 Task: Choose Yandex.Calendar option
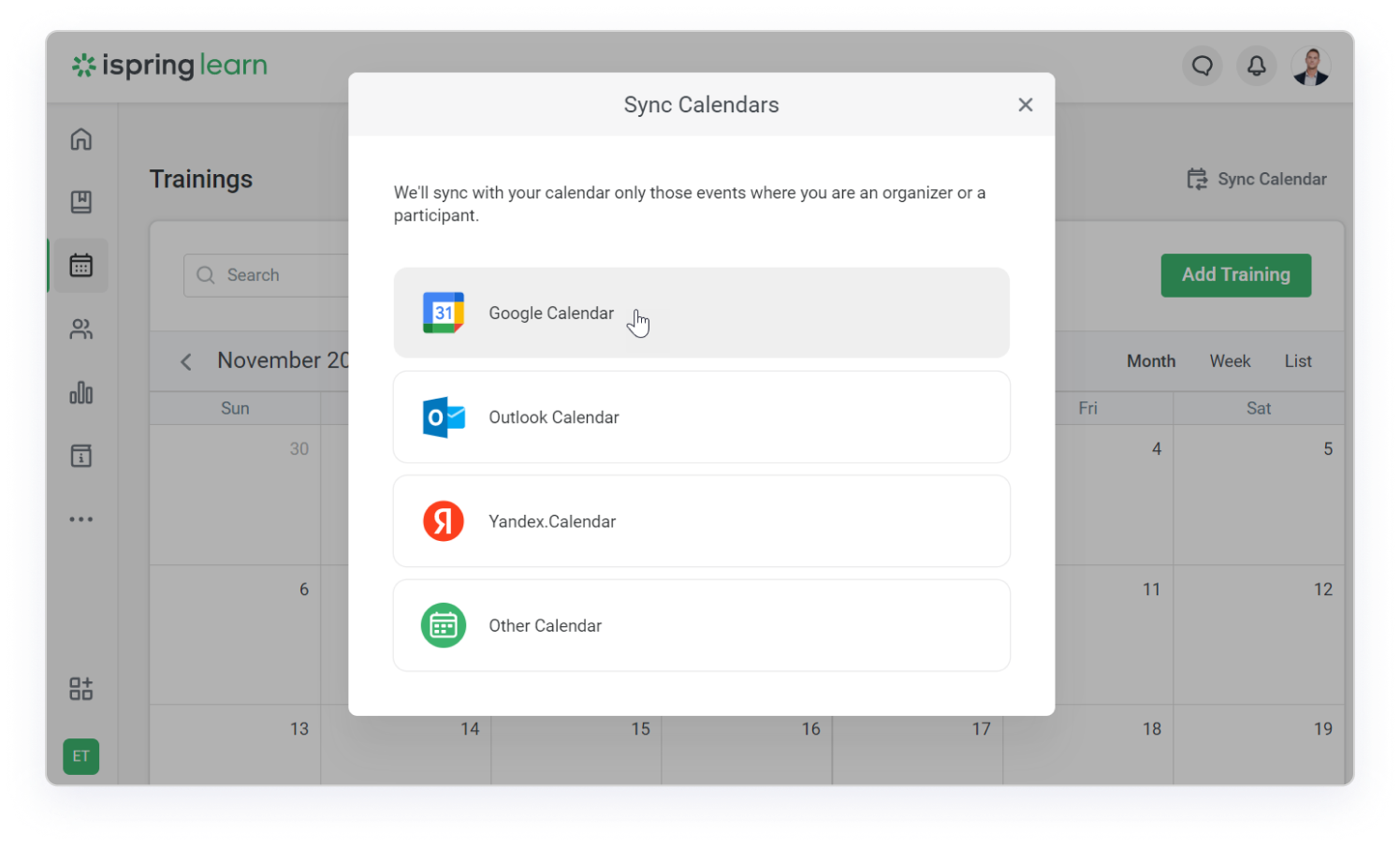(x=702, y=521)
